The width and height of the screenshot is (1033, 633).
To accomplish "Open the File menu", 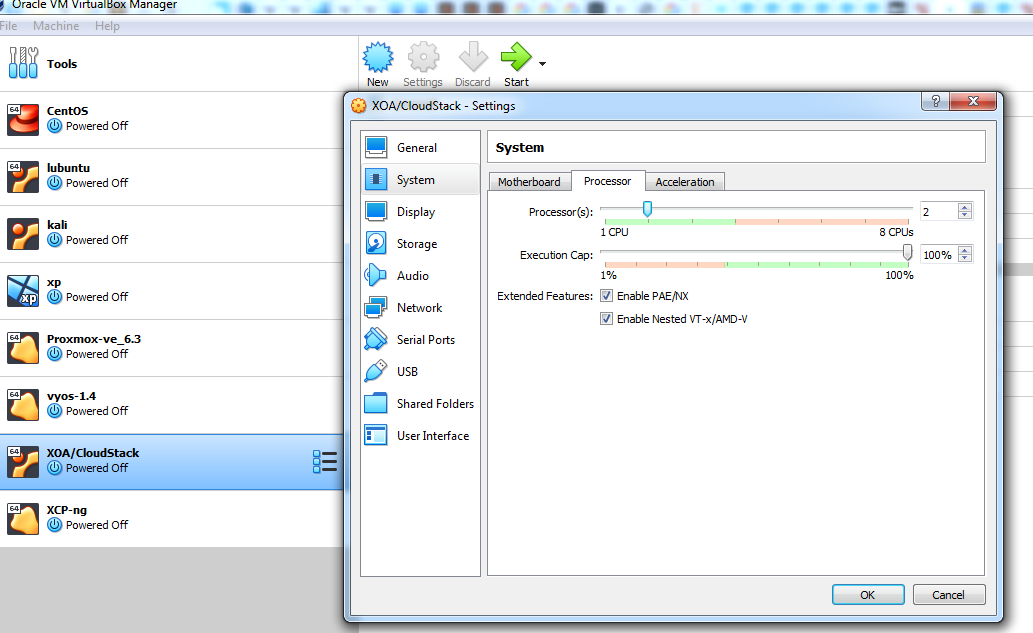I will pos(9,26).
